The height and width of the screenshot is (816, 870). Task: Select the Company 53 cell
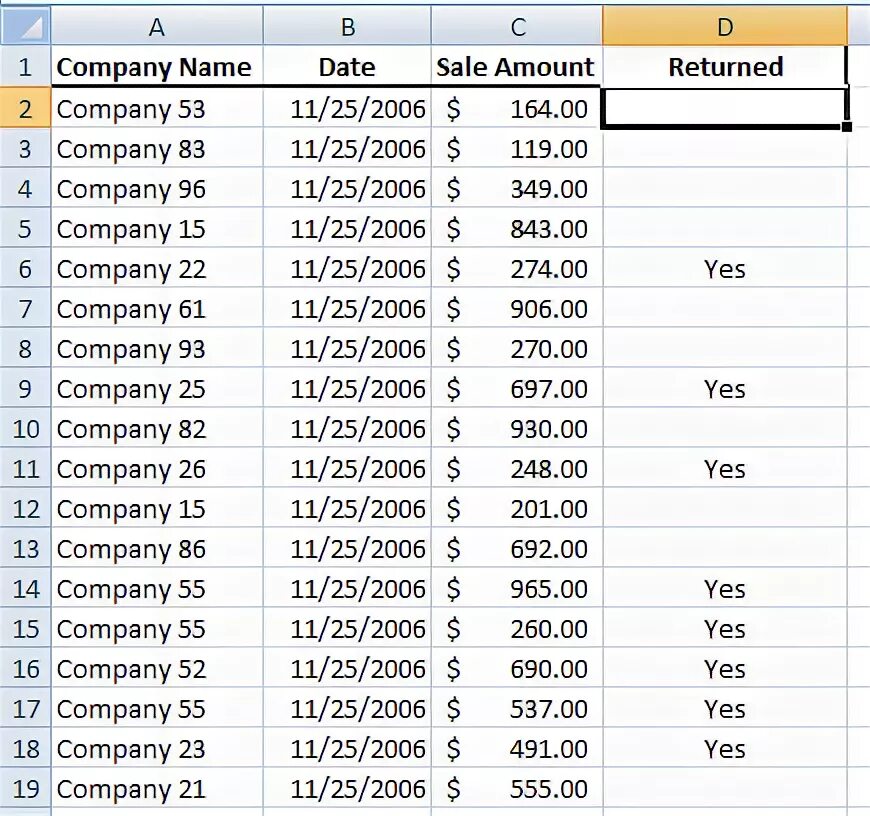tap(156, 109)
